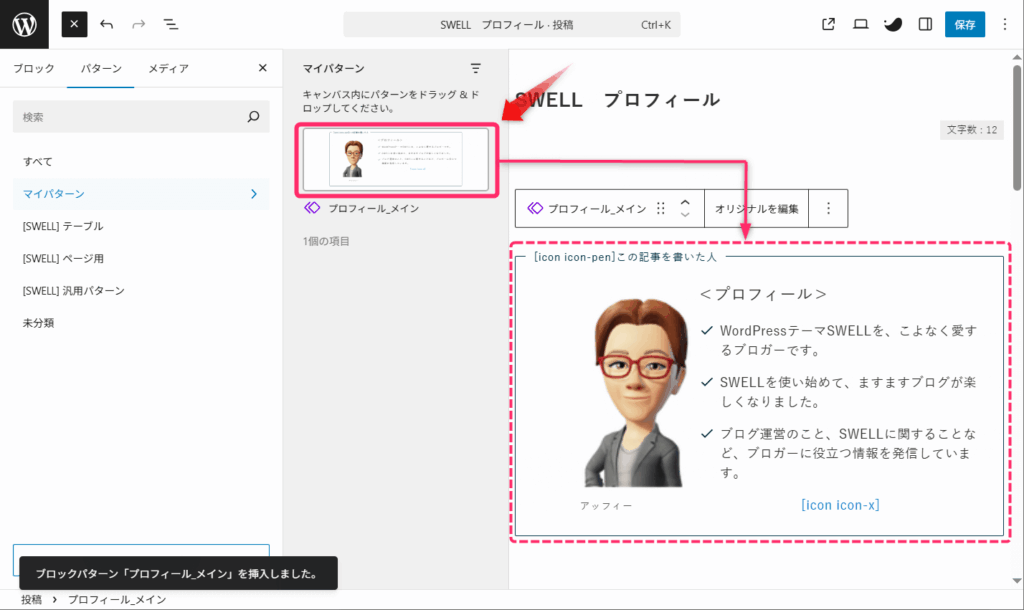Screen dimensions: 1024x610
Task: Click 投稿 in the breadcrumb
Action: [x=31, y=600]
